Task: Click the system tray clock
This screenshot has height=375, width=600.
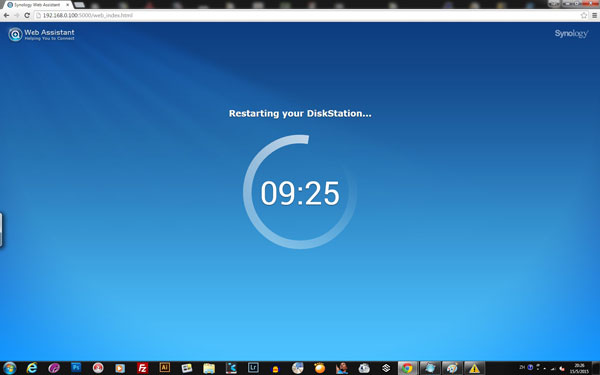Action: [579, 368]
